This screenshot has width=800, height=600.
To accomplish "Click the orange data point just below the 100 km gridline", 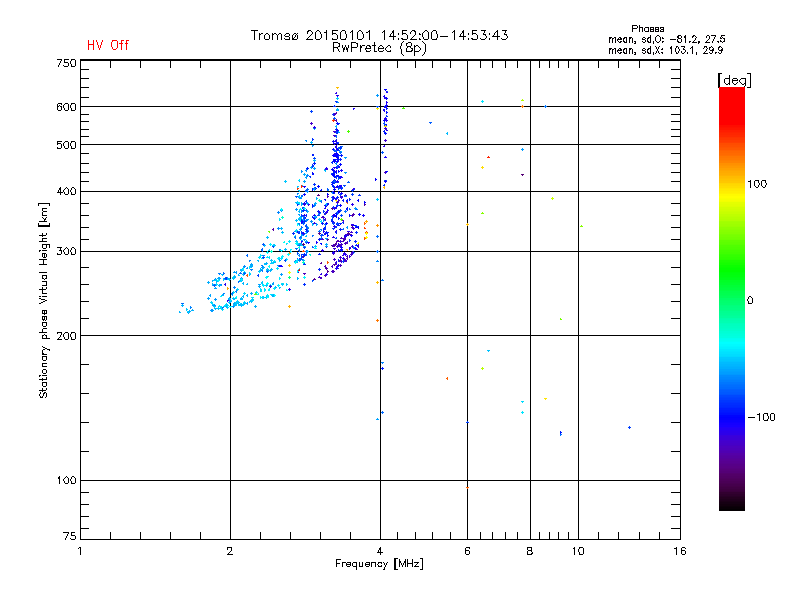I will [x=467, y=488].
